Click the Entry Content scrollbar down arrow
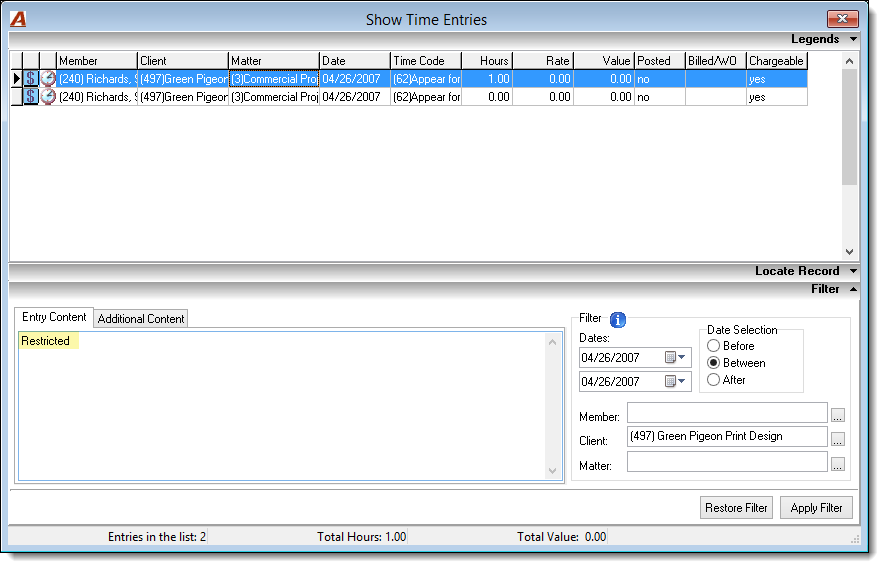The width and height of the screenshot is (884, 568). [552, 471]
